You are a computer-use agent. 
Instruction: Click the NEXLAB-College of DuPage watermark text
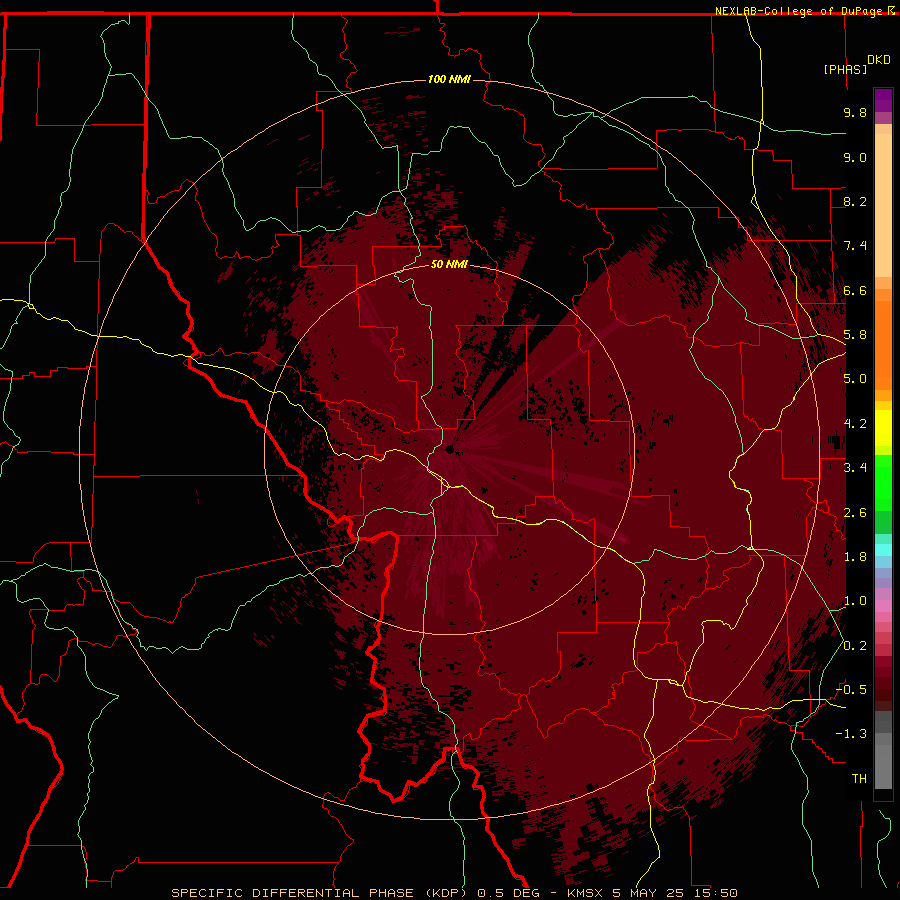tap(805, 11)
